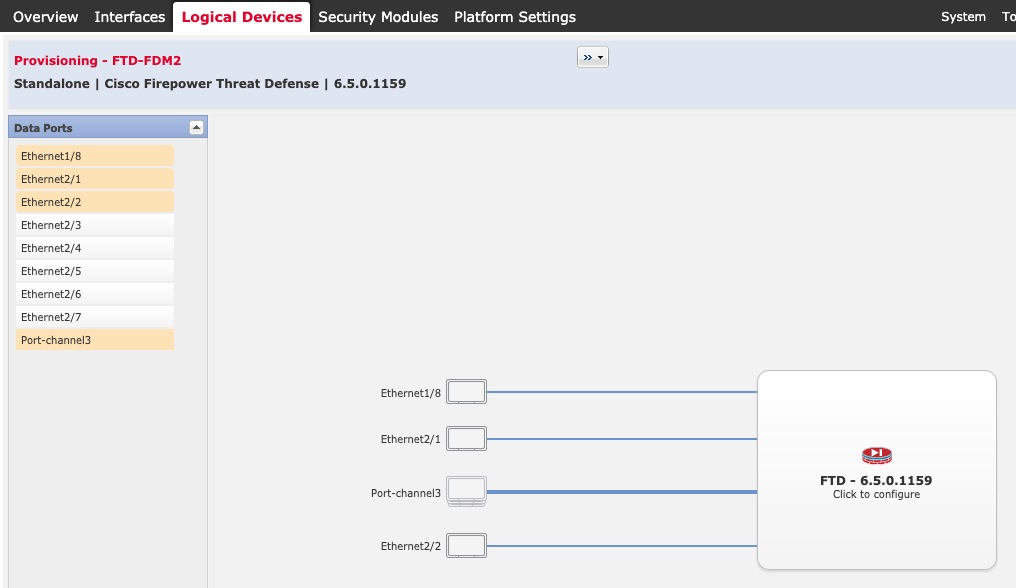Click the Provisioning - FTD-FDM2 heading link
This screenshot has width=1016, height=588.
[98, 60]
